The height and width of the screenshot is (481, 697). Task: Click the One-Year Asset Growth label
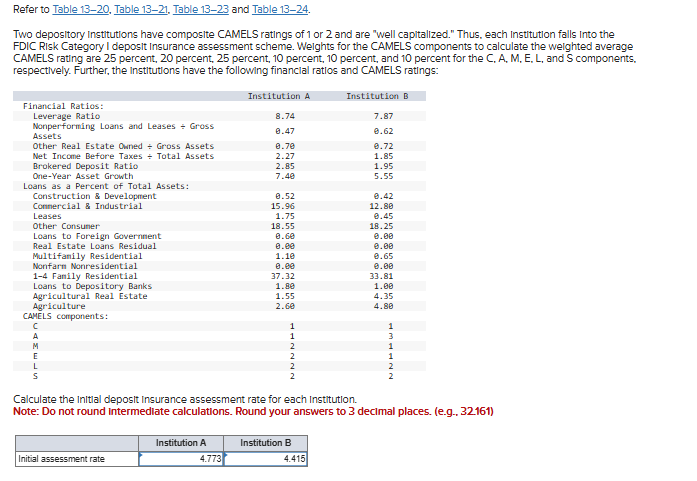(83, 176)
